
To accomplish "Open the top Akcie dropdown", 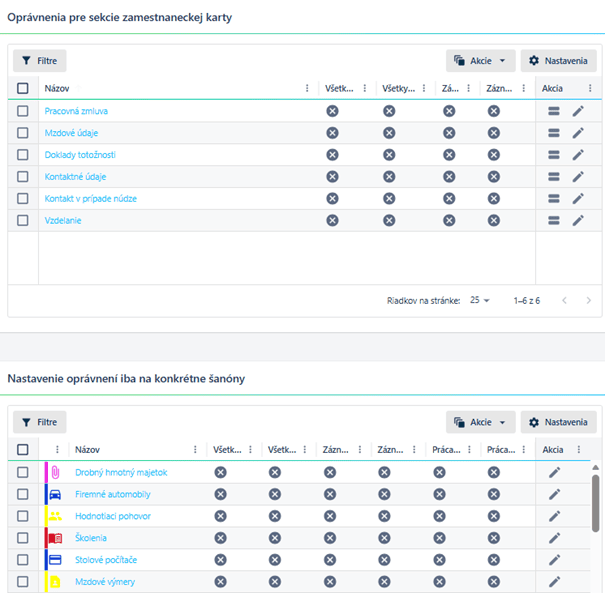I will point(480,61).
